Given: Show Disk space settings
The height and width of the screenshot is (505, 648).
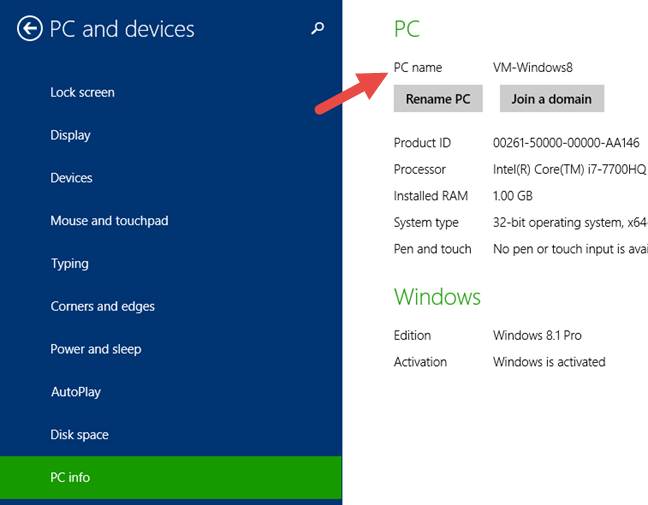Looking at the screenshot, I should [x=79, y=435].
